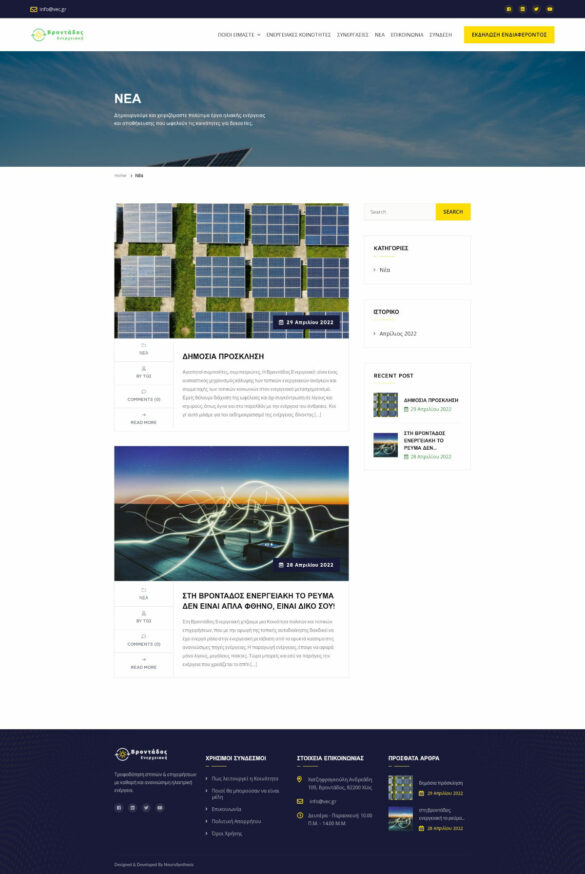Select the Νέα category in sidebar
The width and height of the screenshot is (585, 874).
[384, 270]
